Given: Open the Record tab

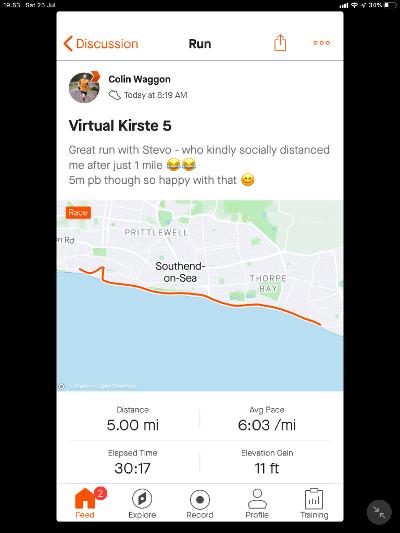Looking at the screenshot, I should (x=200, y=504).
